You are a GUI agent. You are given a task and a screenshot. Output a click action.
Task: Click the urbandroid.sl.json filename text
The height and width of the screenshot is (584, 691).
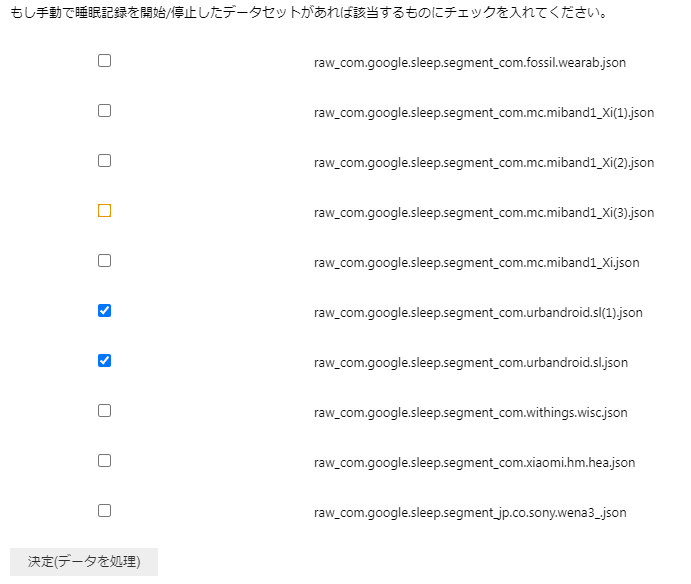(470, 363)
